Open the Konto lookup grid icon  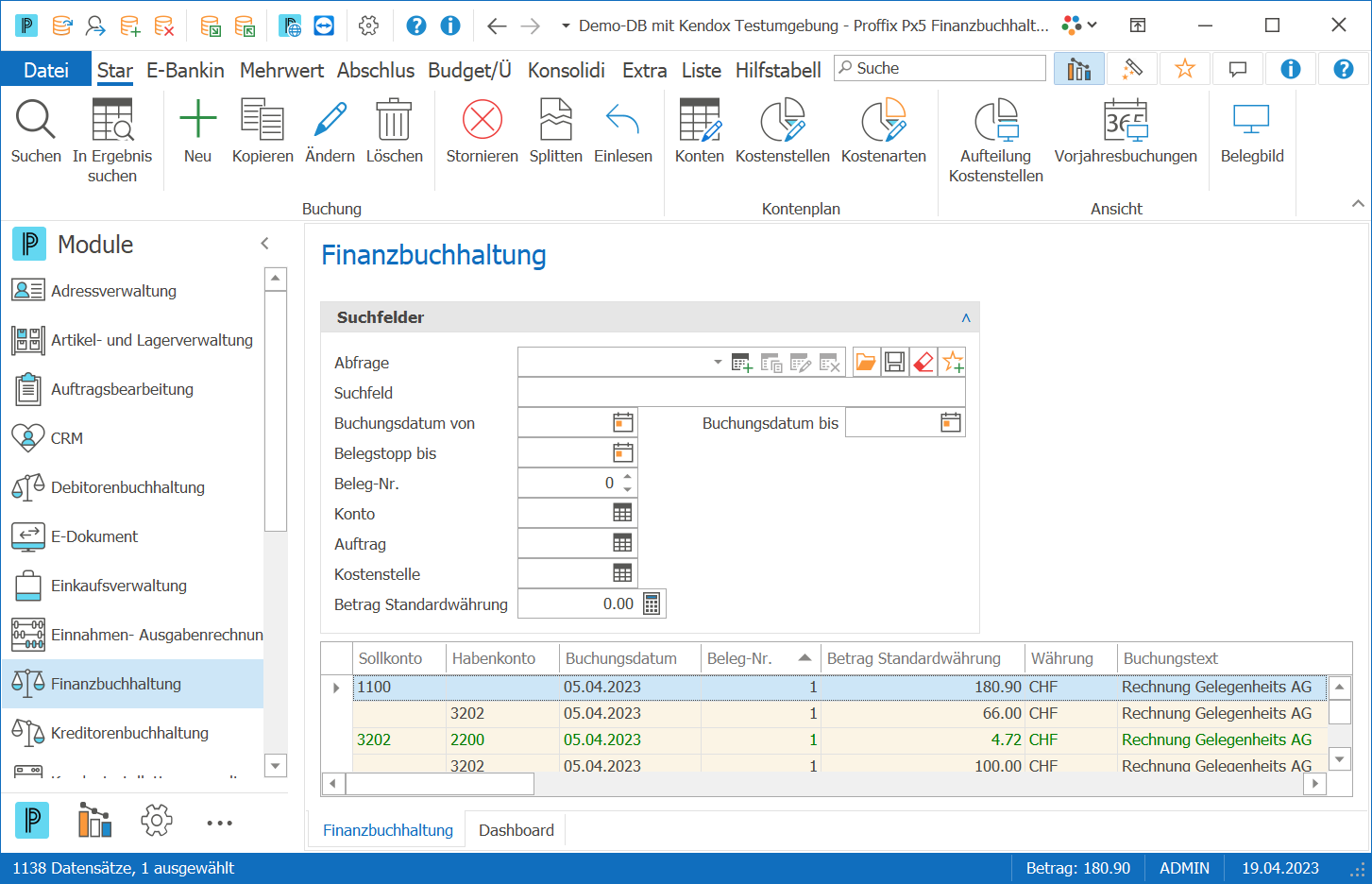(622, 513)
